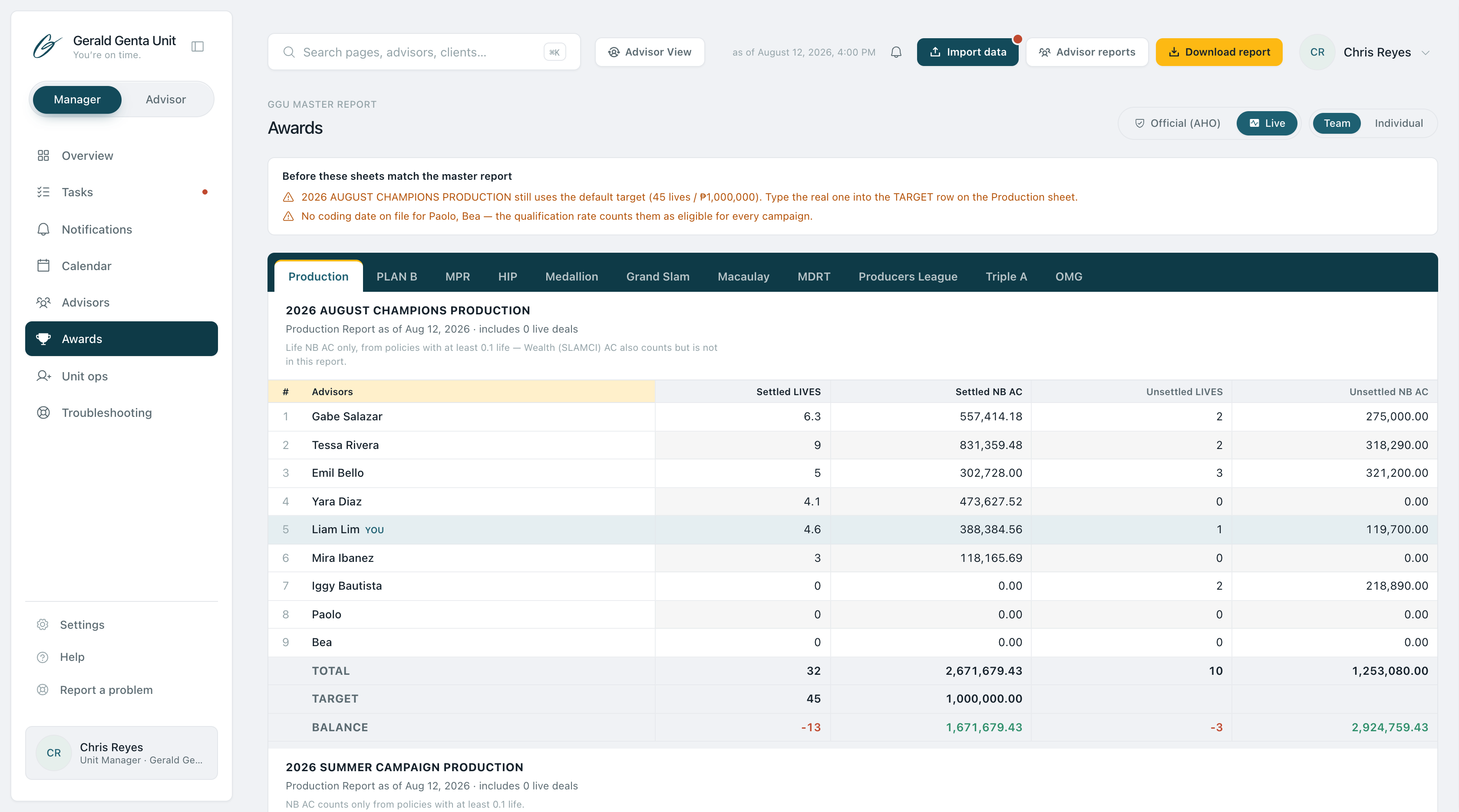This screenshot has width=1459, height=812.
Task: Click the CR avatar in the top bar
Action: 1317,52
